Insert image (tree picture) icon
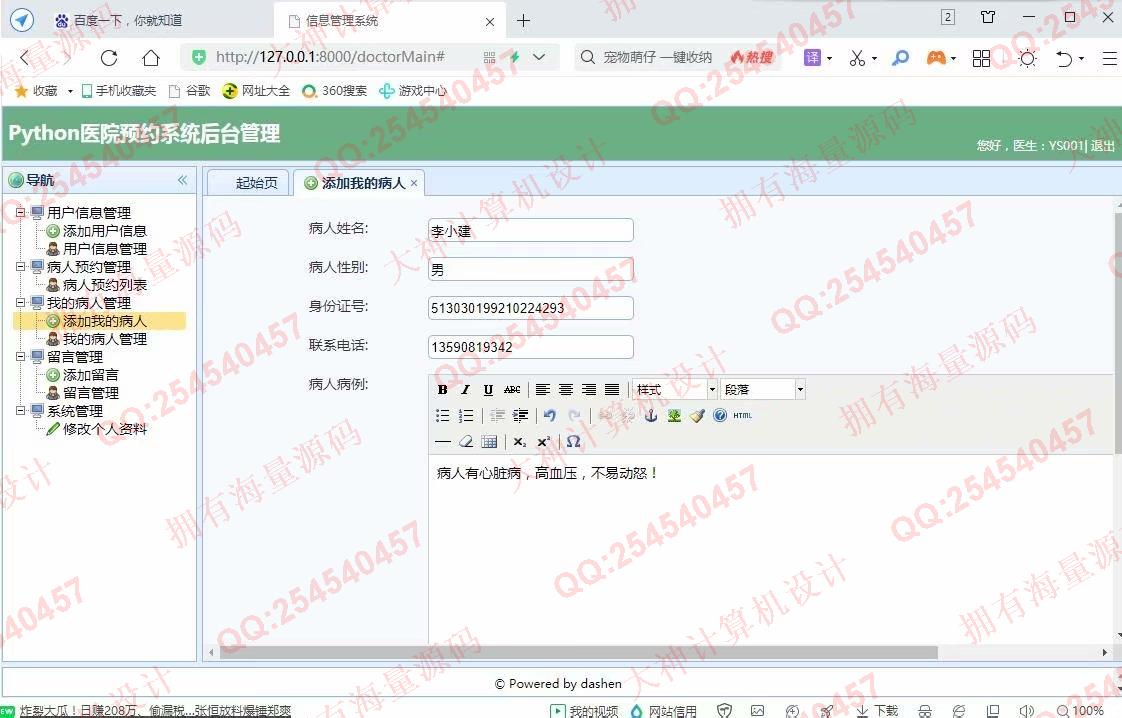This screenshot has height=718, width=1122. [674, 415]
